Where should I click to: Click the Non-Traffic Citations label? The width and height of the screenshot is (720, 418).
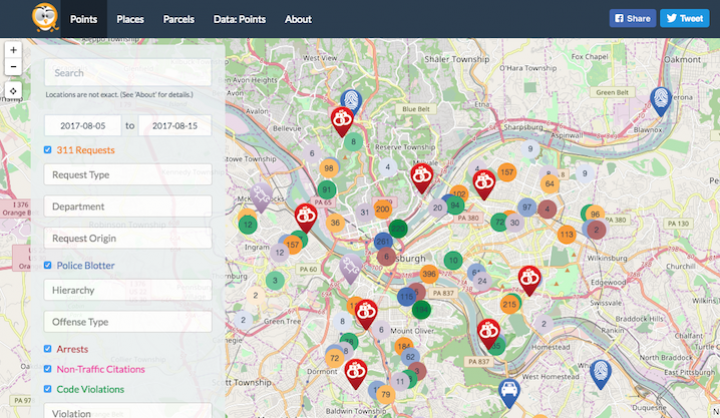(101, 369)
